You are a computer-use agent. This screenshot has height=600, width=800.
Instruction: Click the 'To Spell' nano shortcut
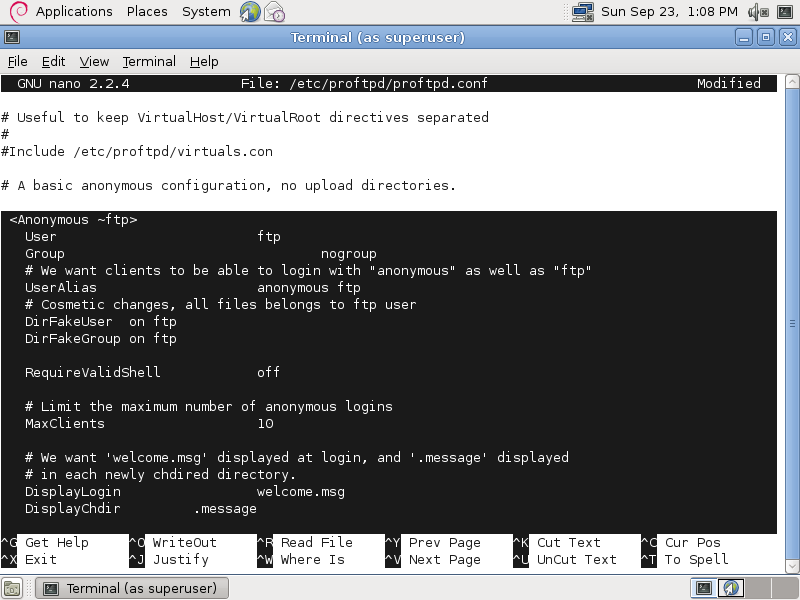[x=696, y=560]
